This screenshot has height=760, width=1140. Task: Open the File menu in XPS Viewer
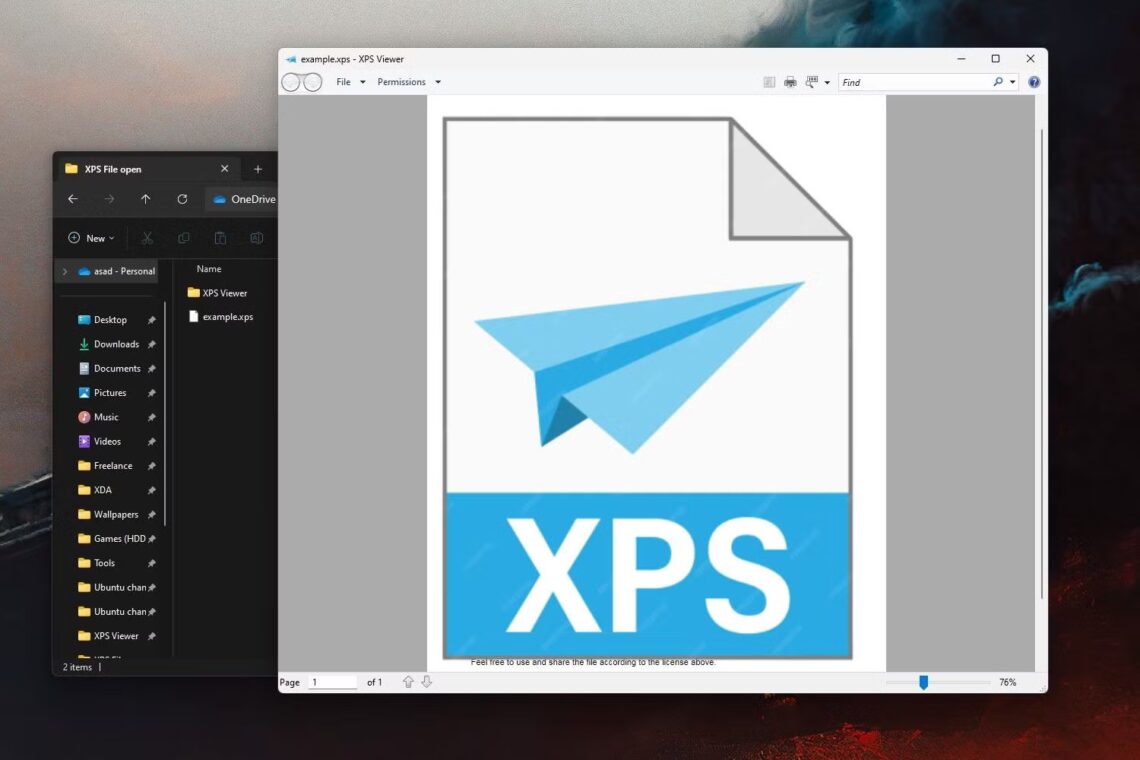[x=345, y=82]
